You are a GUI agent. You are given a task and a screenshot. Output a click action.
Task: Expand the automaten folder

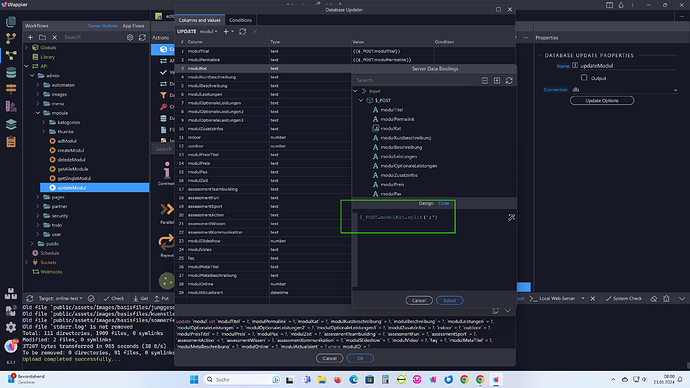(x=38, y=85)
